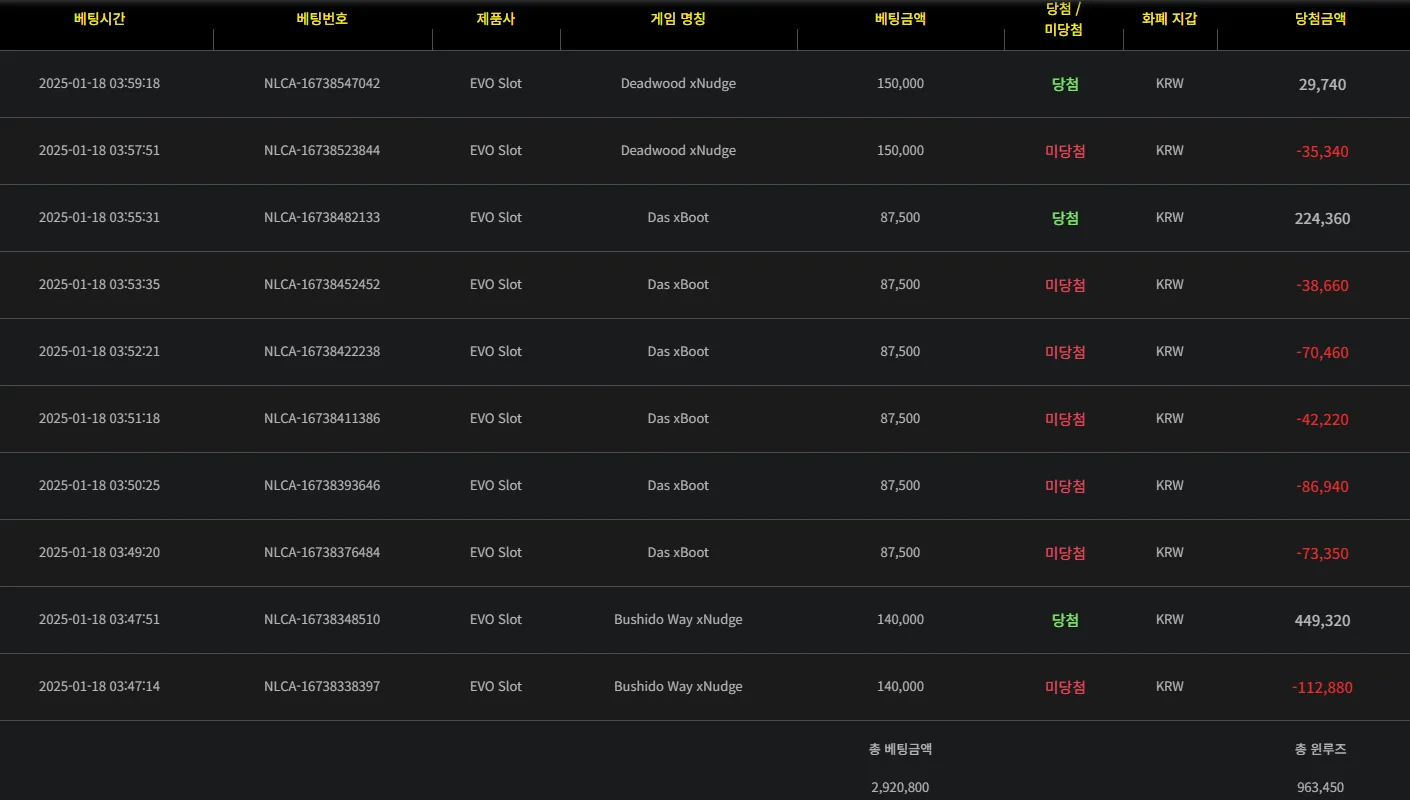Click loss amount -42,220
This screenshot has height=800, width=1410.
pos(1322,420)
